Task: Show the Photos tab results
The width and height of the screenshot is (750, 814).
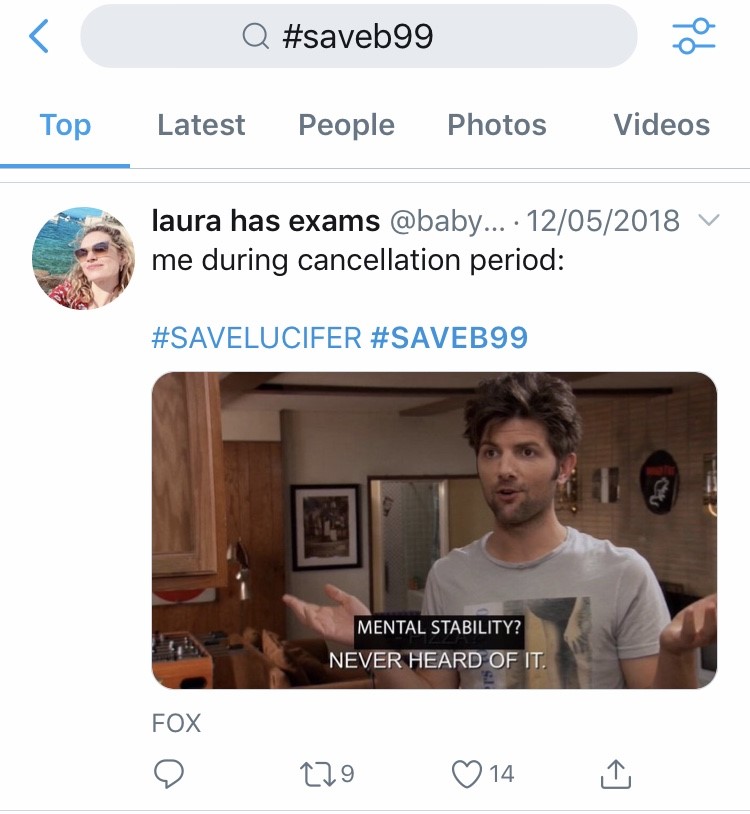Action: tap(497, 125)
